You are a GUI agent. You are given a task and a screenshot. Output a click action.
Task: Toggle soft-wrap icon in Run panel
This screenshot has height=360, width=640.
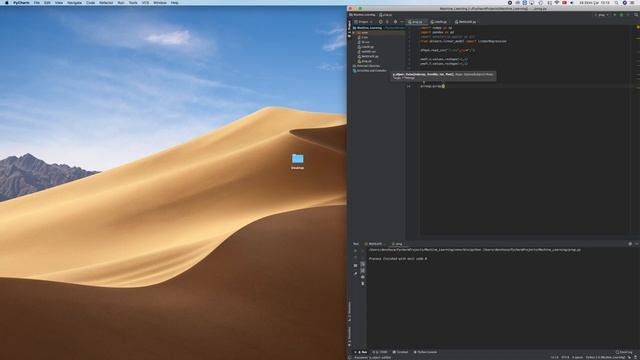[362, 264]
